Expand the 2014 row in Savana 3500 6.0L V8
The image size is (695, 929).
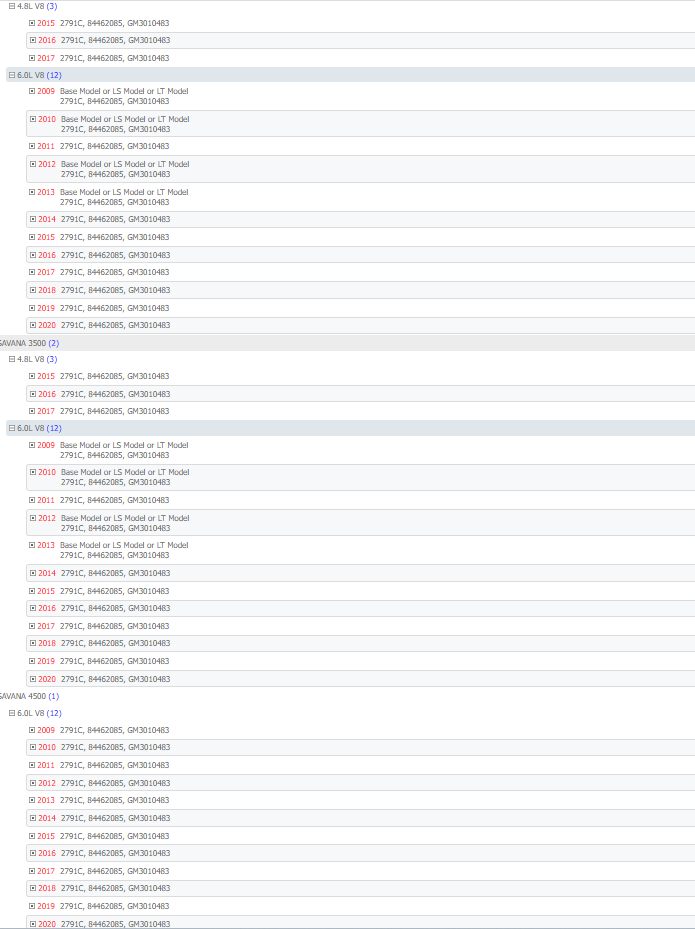(33, 573)
